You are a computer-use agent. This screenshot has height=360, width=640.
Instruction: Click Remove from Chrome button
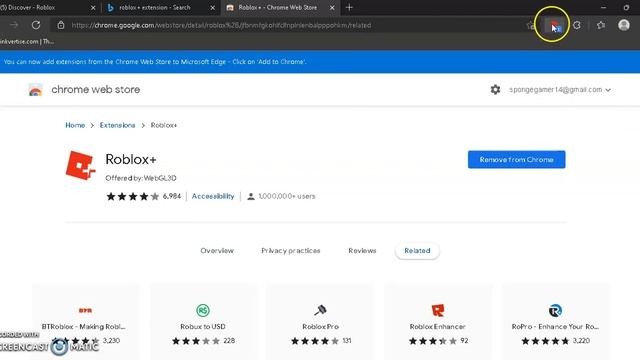[516, 160]
